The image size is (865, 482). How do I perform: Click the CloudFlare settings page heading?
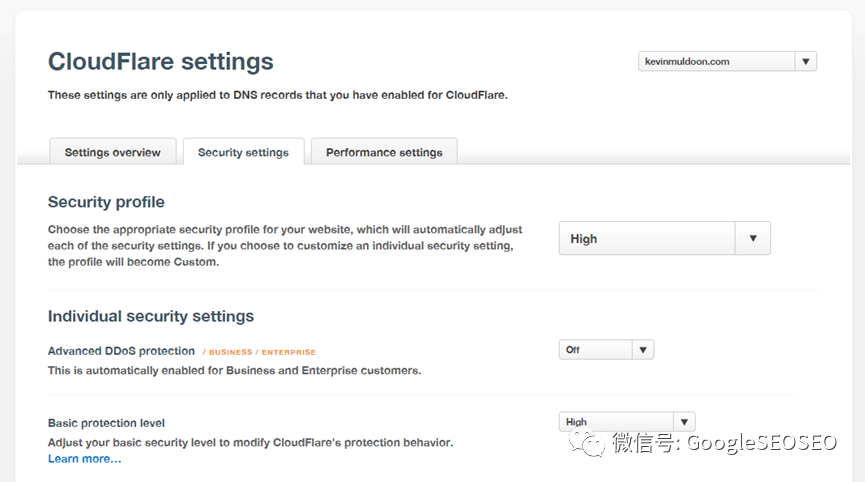coord(161,61)
